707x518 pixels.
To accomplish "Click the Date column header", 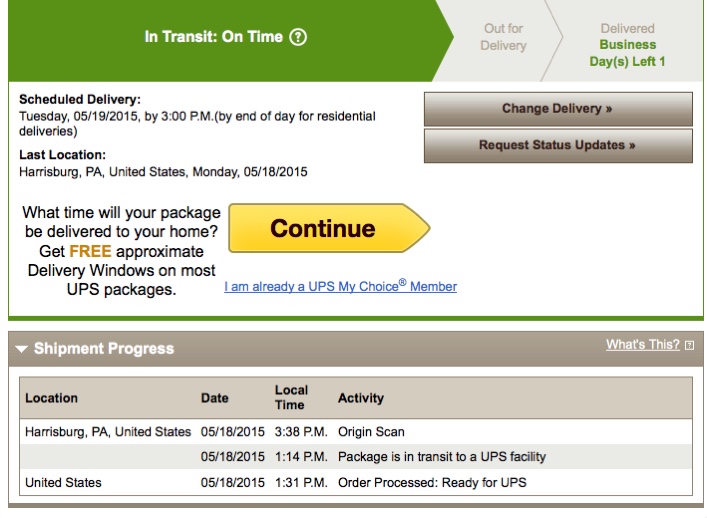I will tap(214, 398).
